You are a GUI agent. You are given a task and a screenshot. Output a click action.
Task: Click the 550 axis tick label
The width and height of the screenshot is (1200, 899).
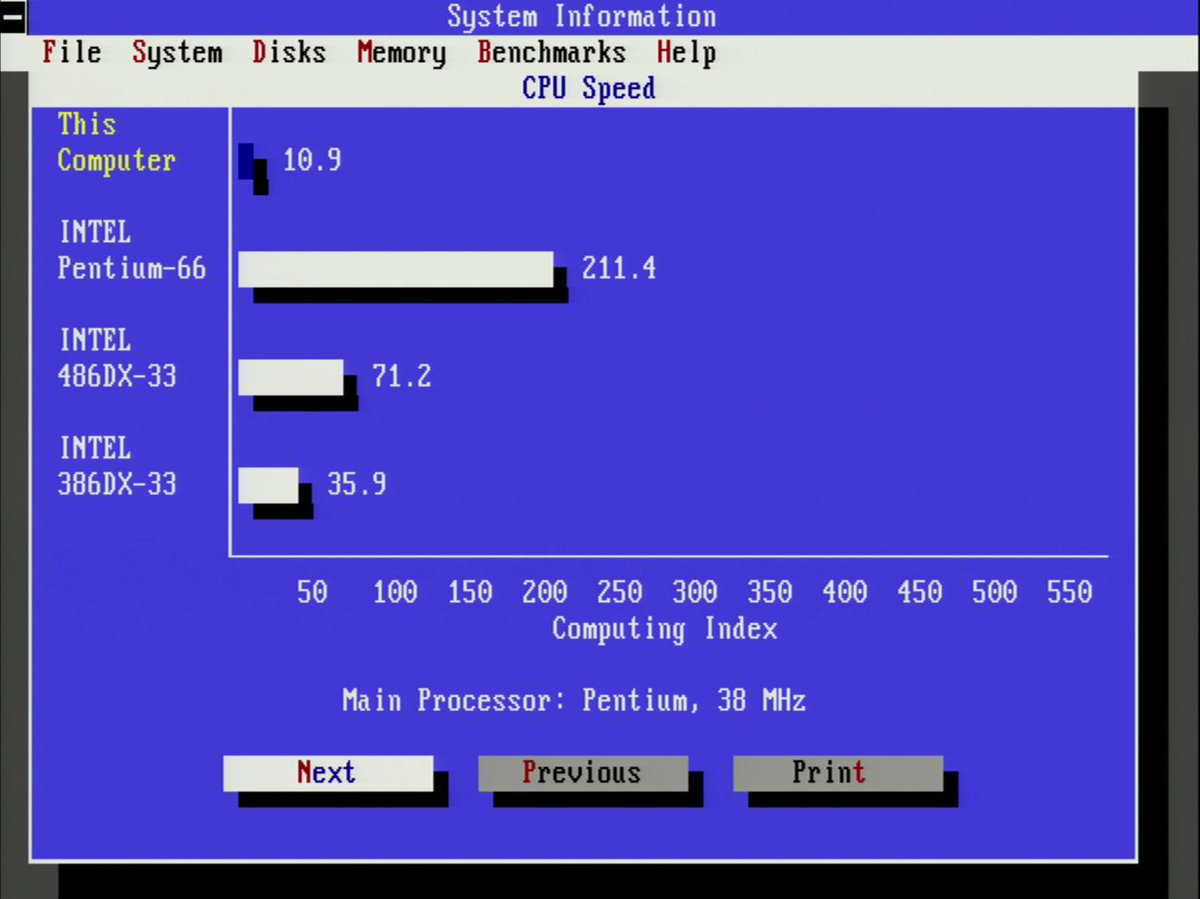(x=1070, y=592)
